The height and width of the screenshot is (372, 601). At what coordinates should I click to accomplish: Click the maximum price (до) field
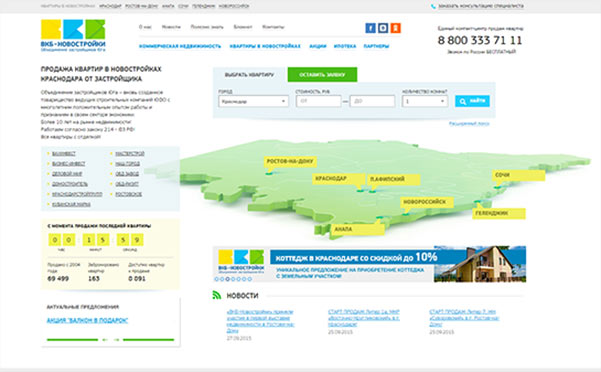tap(372, 102)
